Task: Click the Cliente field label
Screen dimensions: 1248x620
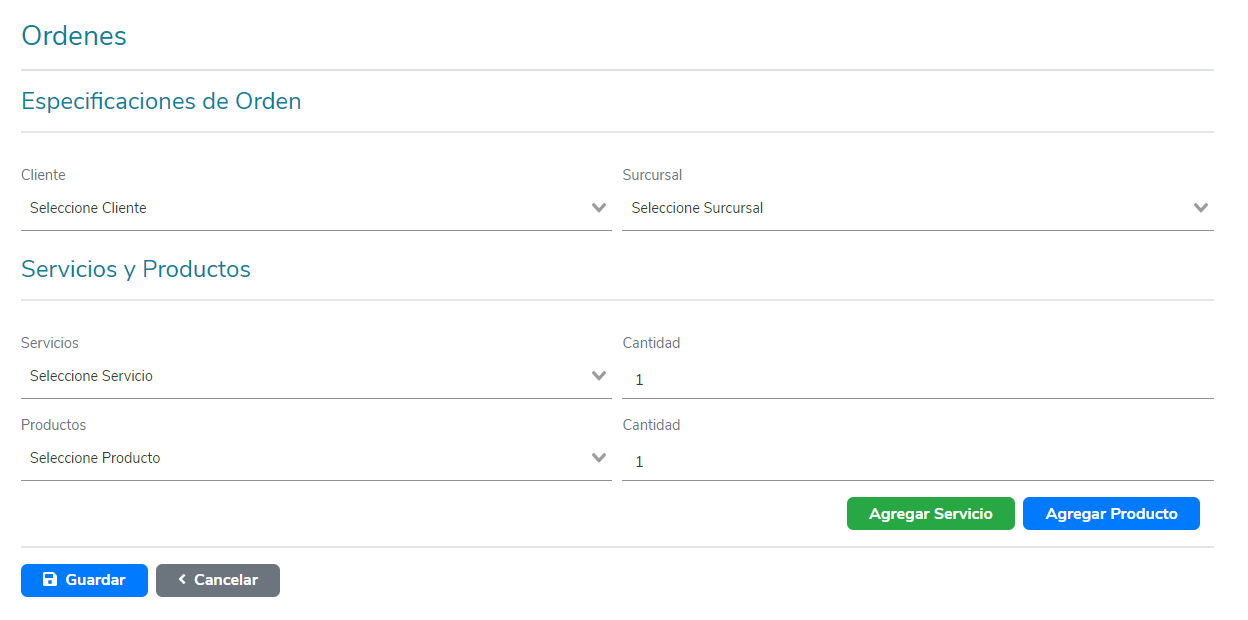Action: [43, 175]
